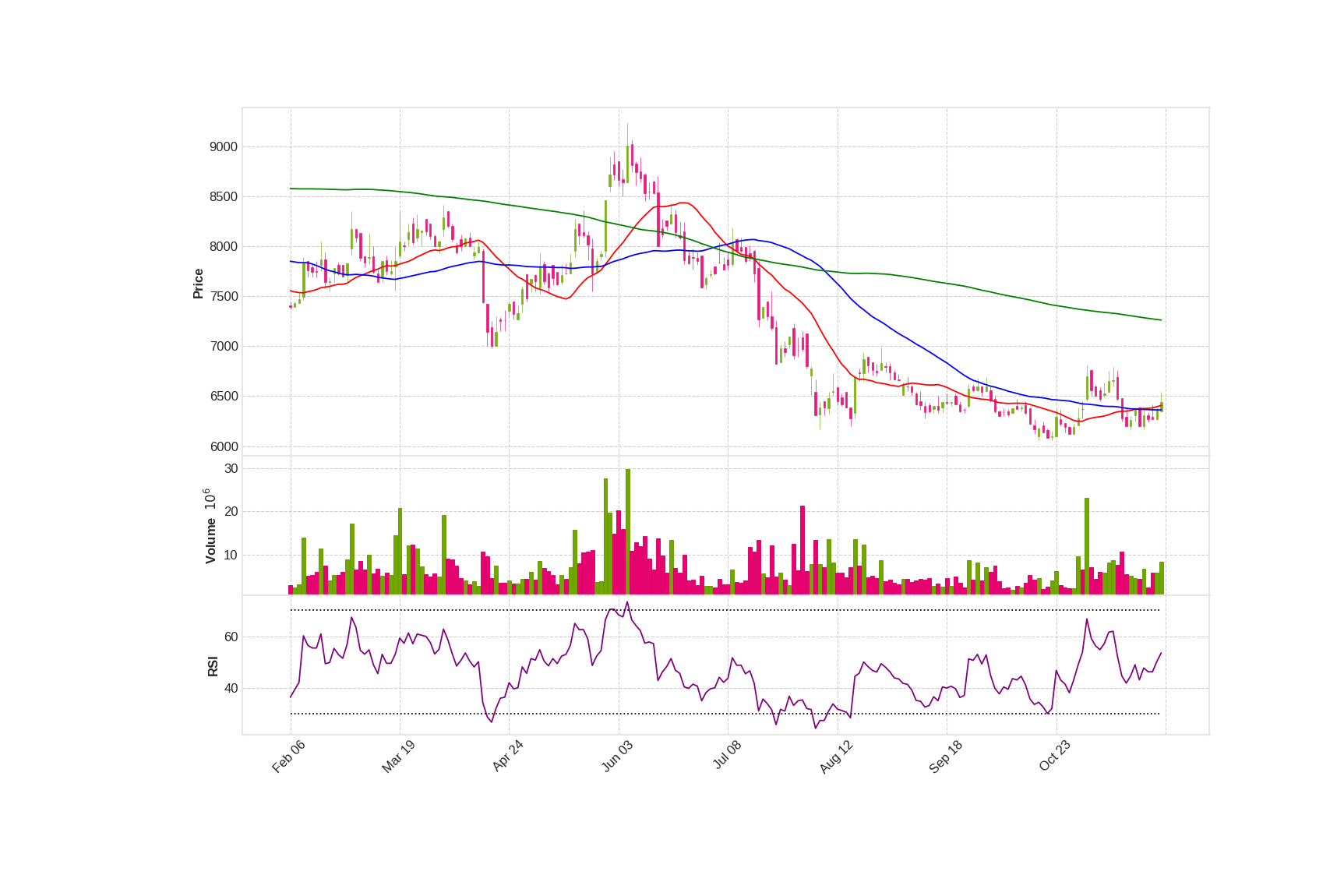Click the Oct 23 date label

[1055, 757]
